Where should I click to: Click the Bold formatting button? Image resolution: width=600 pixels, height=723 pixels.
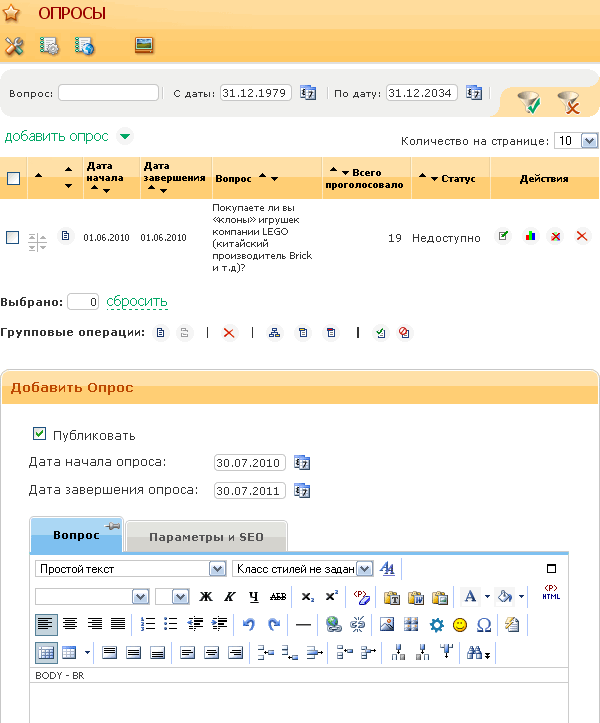click(x=207, y=597)
